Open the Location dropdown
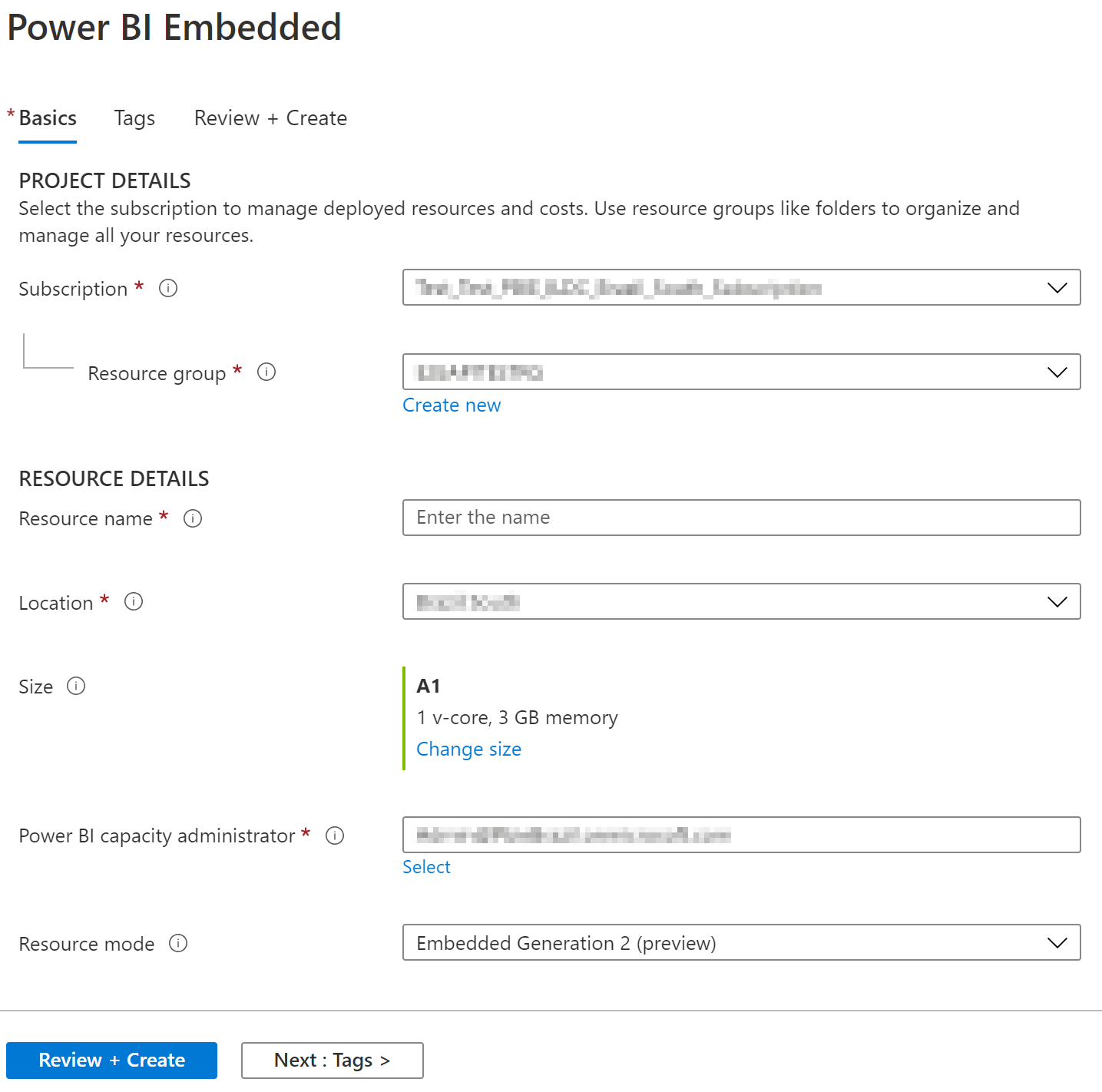Screen dimensions: 1102x1092 [x=741, y=601]
